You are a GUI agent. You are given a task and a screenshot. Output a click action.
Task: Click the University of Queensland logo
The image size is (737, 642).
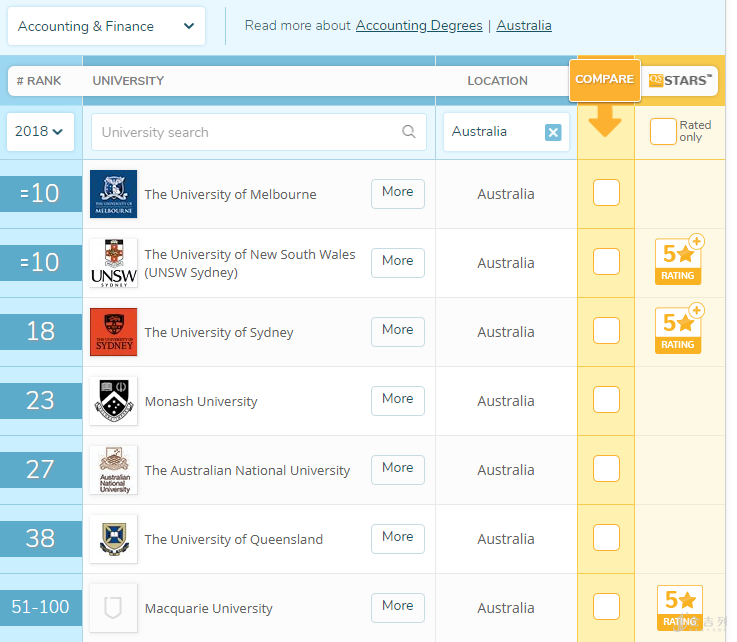click(x=113, y=539)
